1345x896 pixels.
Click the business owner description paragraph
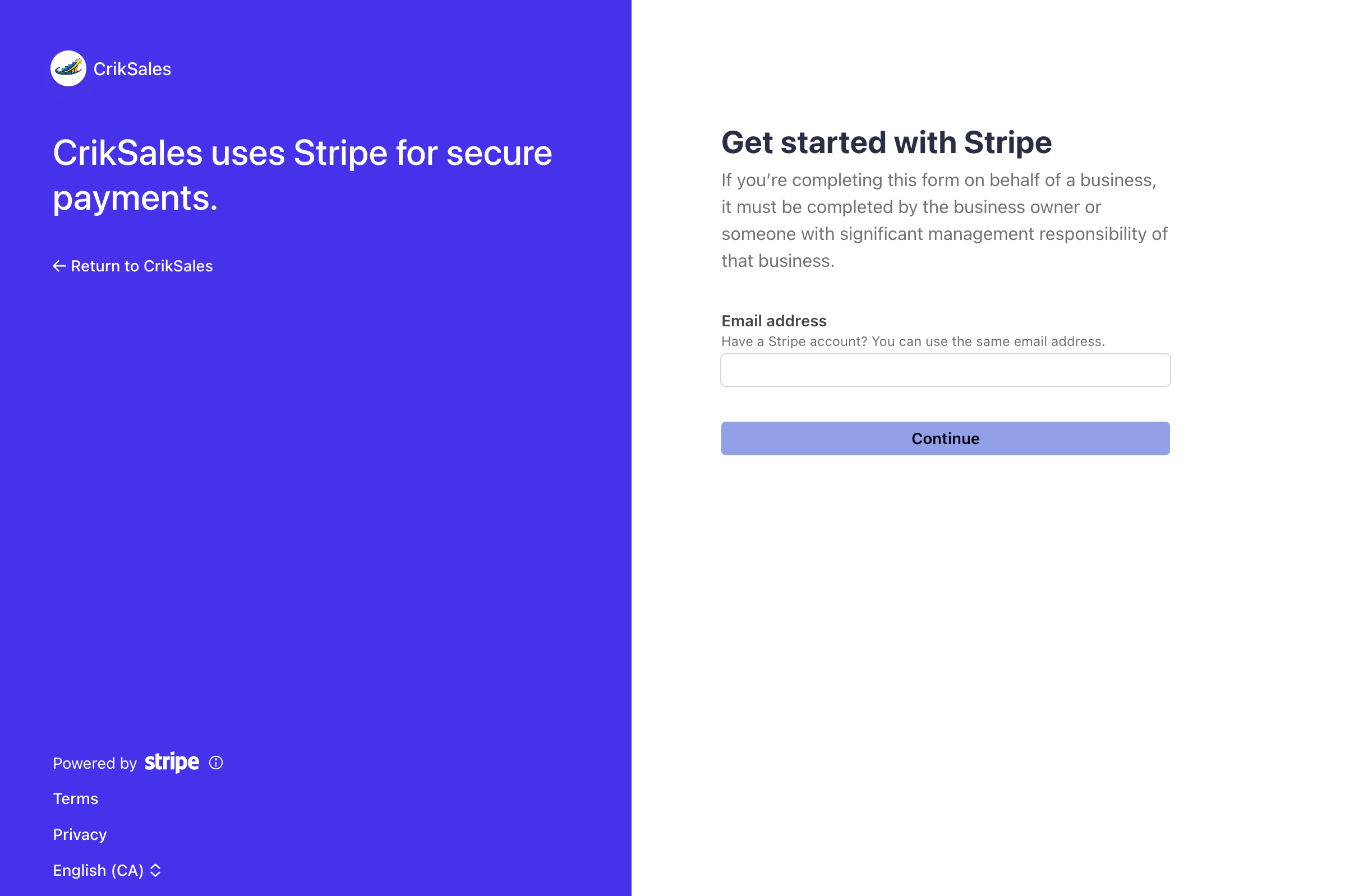point(945,220)
